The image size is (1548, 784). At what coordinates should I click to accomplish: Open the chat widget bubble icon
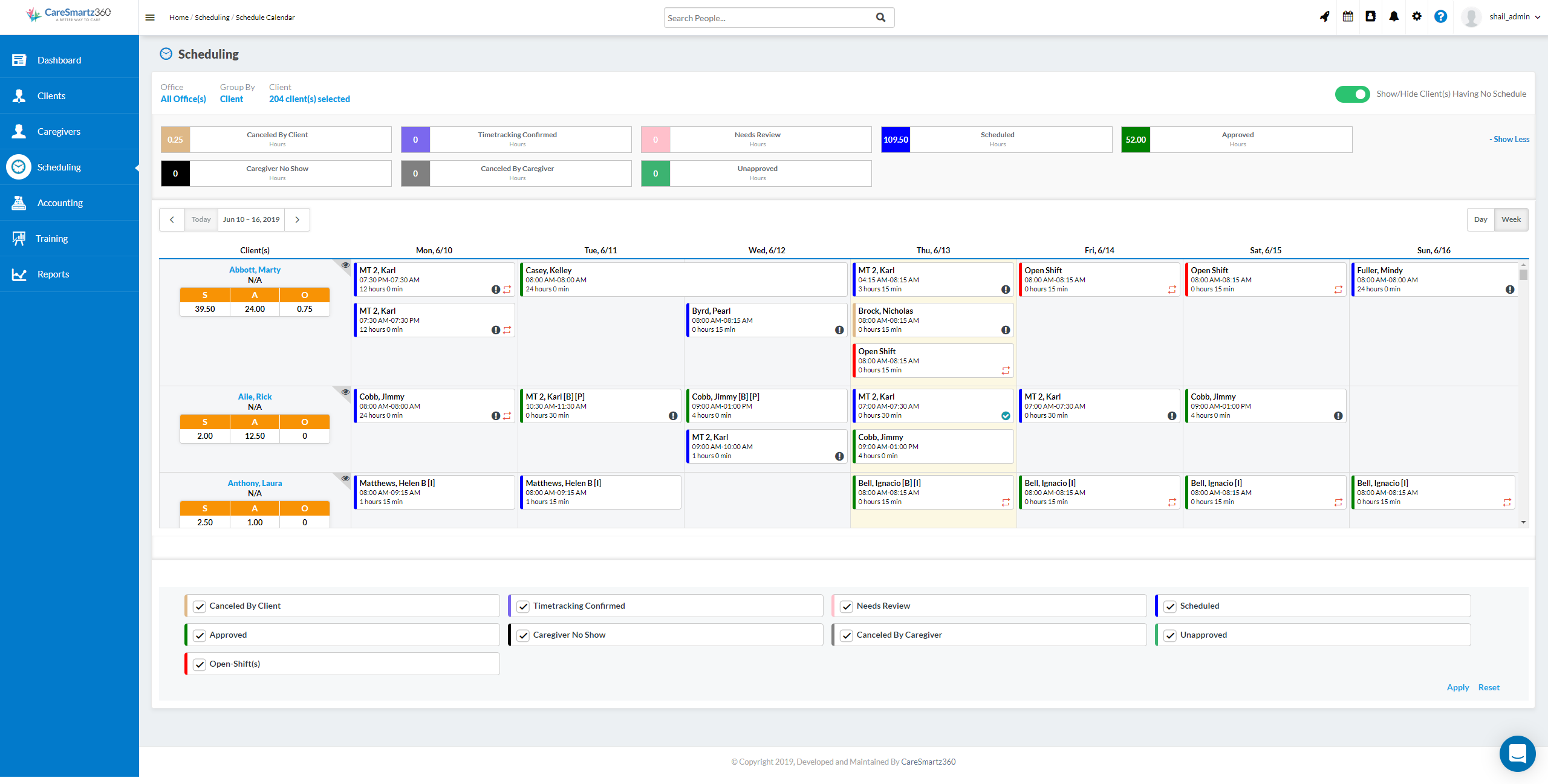coord(1517,753)
